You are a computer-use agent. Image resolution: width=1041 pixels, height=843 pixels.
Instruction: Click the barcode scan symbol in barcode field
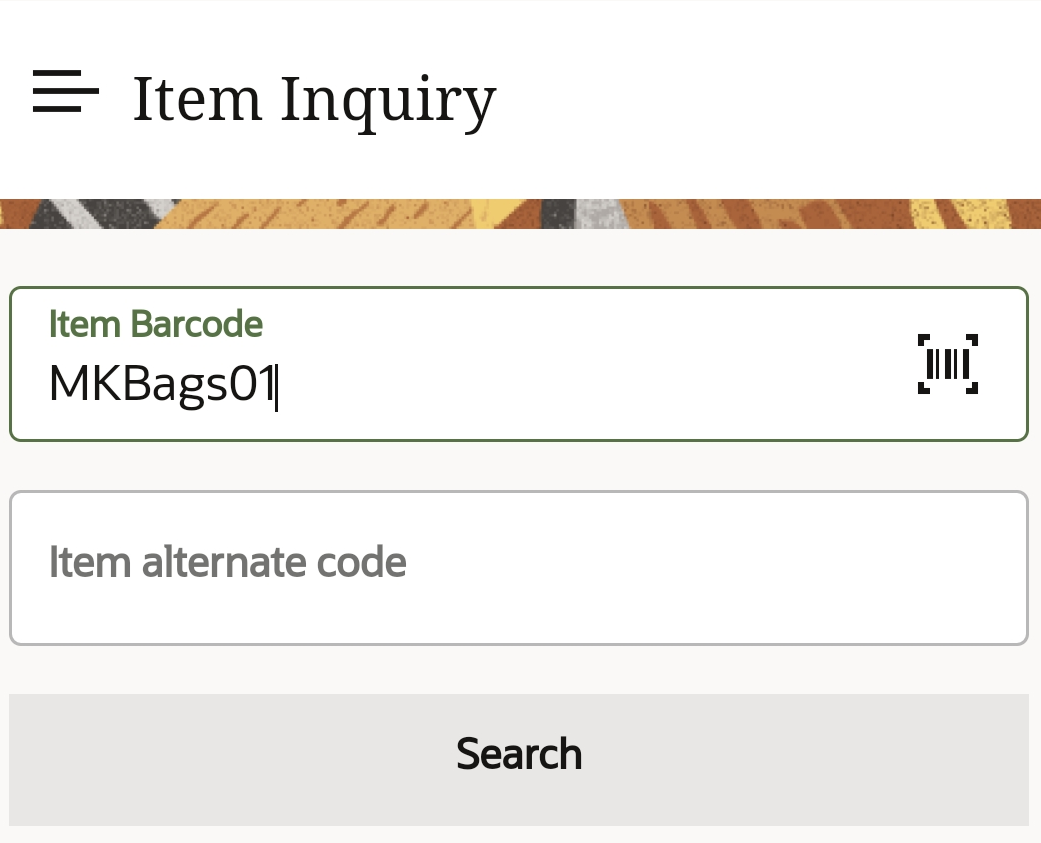coord(948,363)
